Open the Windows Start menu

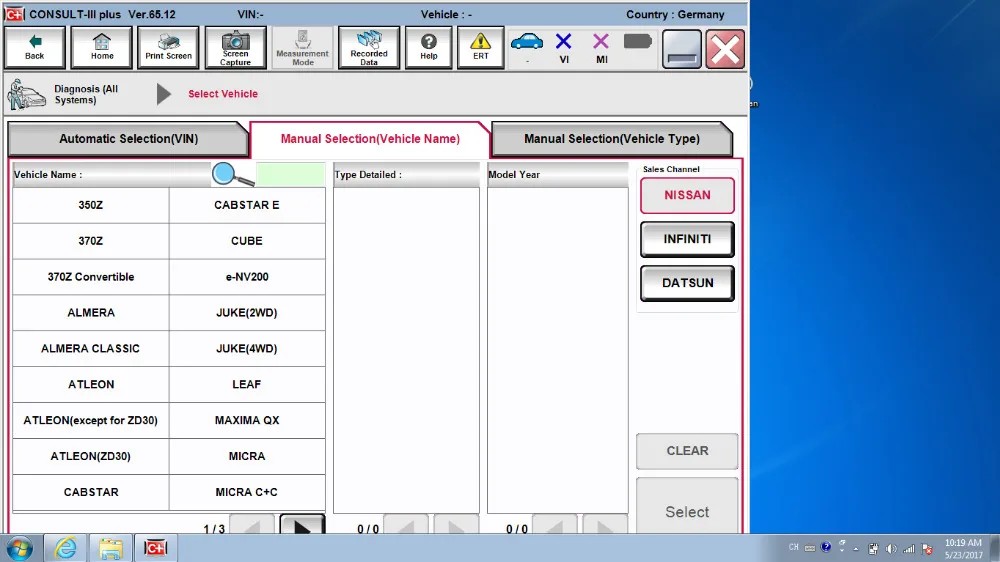(19, 548)
